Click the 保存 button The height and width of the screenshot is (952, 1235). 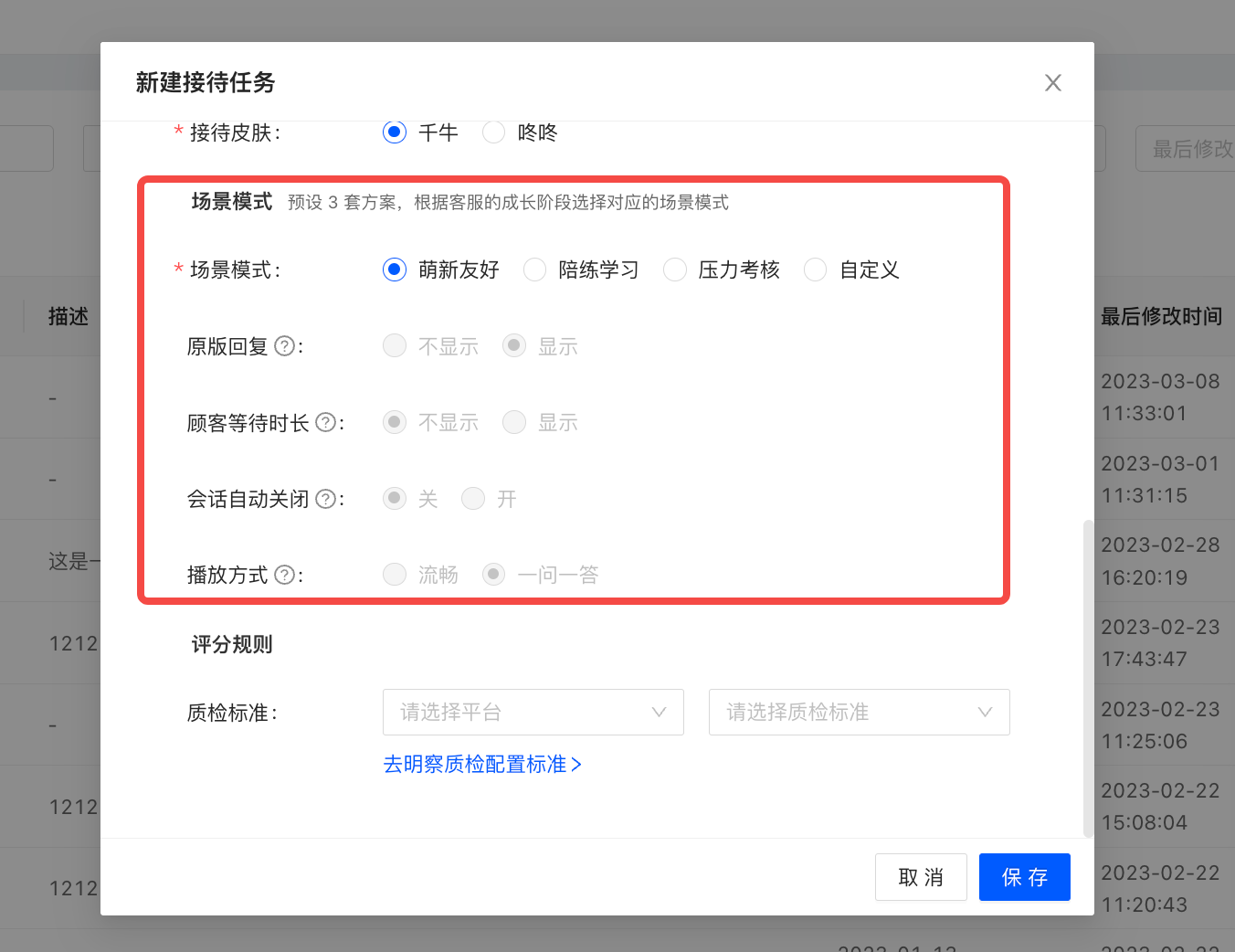coord(1025,877)
